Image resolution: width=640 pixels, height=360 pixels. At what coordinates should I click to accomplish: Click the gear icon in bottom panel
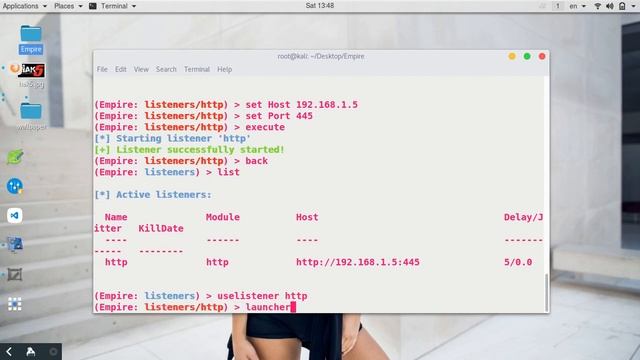tap(53, 351)
